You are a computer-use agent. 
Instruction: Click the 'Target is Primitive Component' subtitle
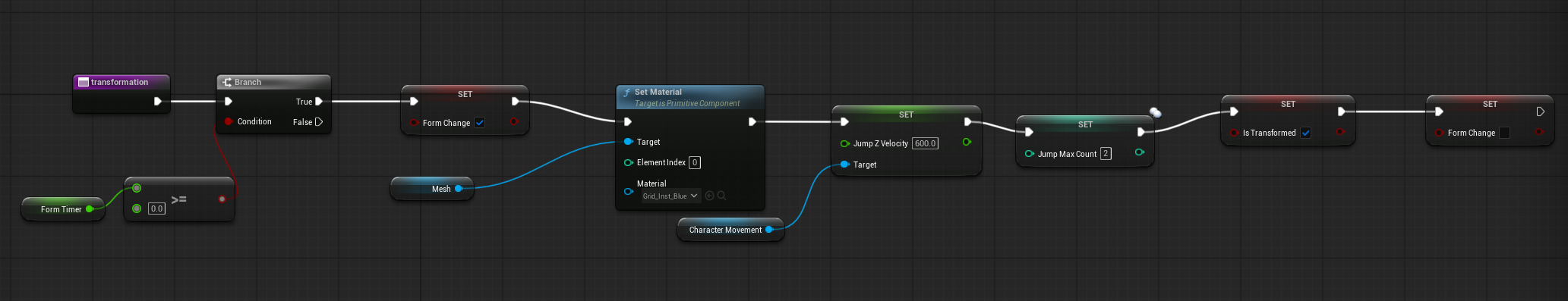tap(687, 103)
